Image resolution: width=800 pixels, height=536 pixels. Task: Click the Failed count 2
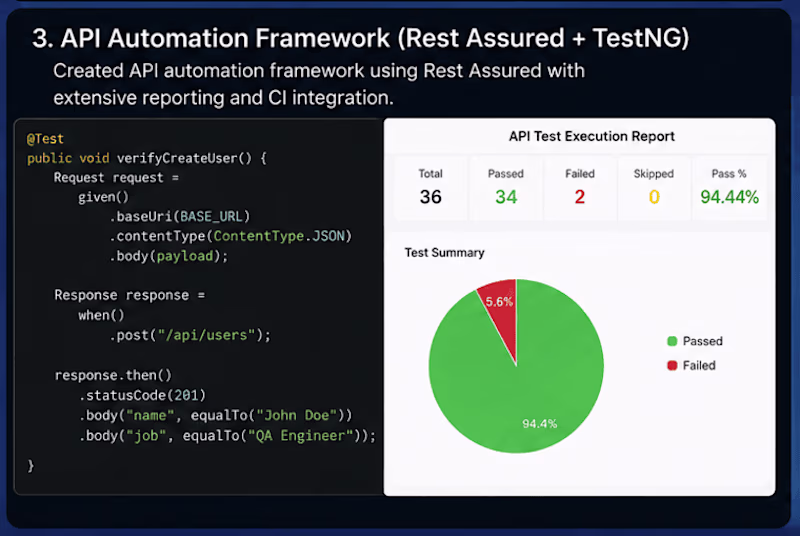click(580, 197)
